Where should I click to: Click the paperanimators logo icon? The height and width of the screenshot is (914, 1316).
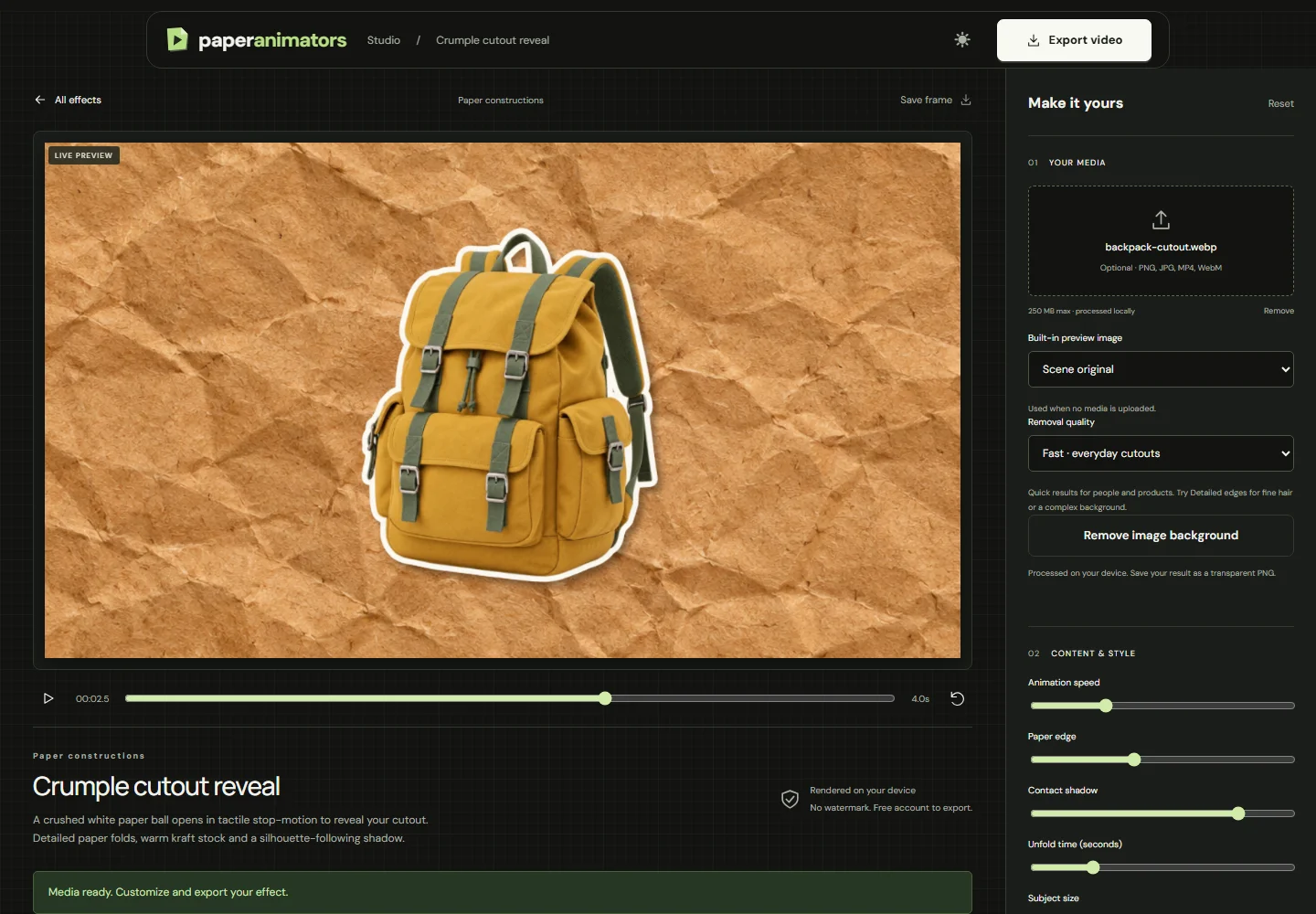tap(177, 39)
